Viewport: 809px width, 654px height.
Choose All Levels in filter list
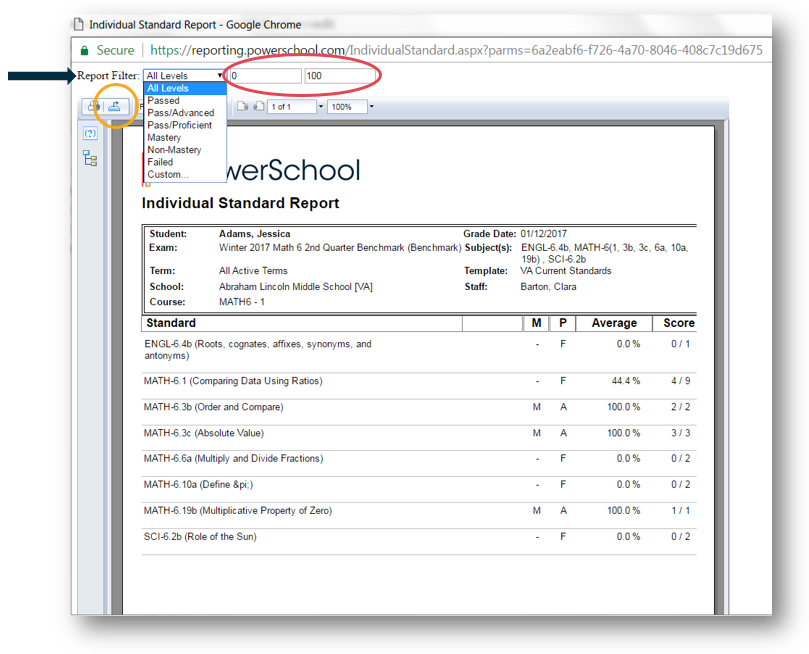(185, 88)
